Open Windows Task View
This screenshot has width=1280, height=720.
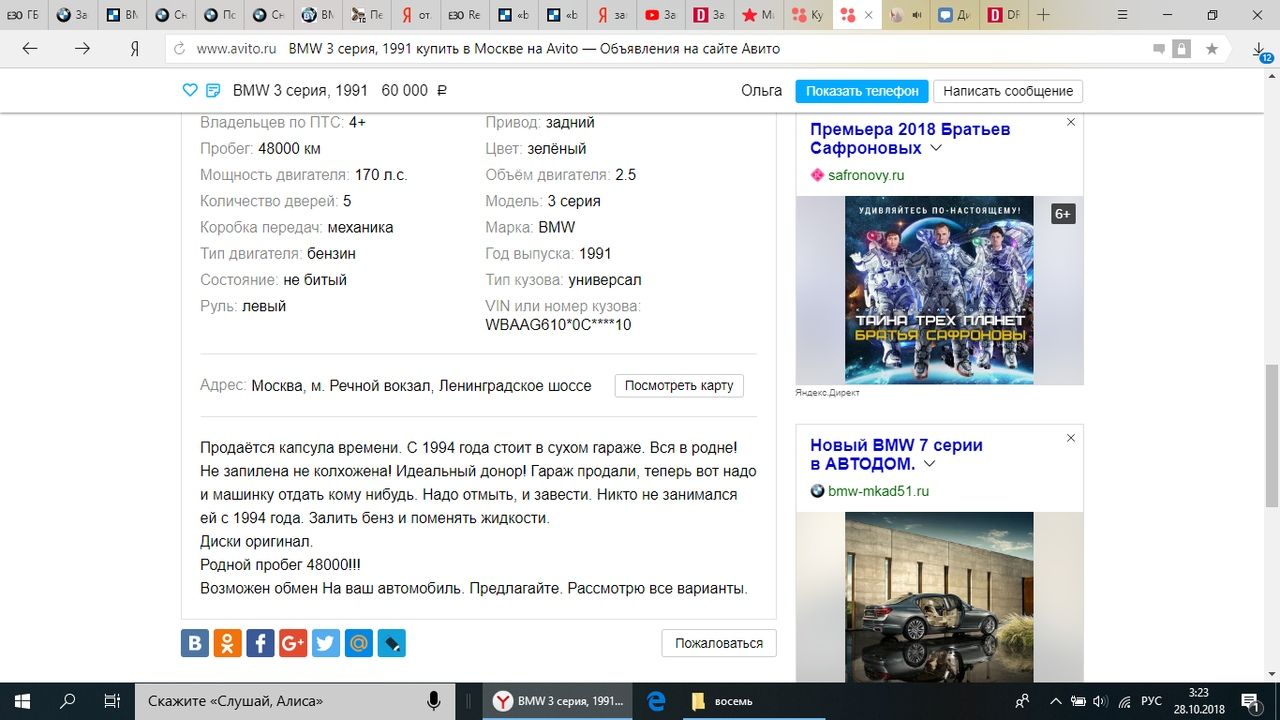[112, 701]
